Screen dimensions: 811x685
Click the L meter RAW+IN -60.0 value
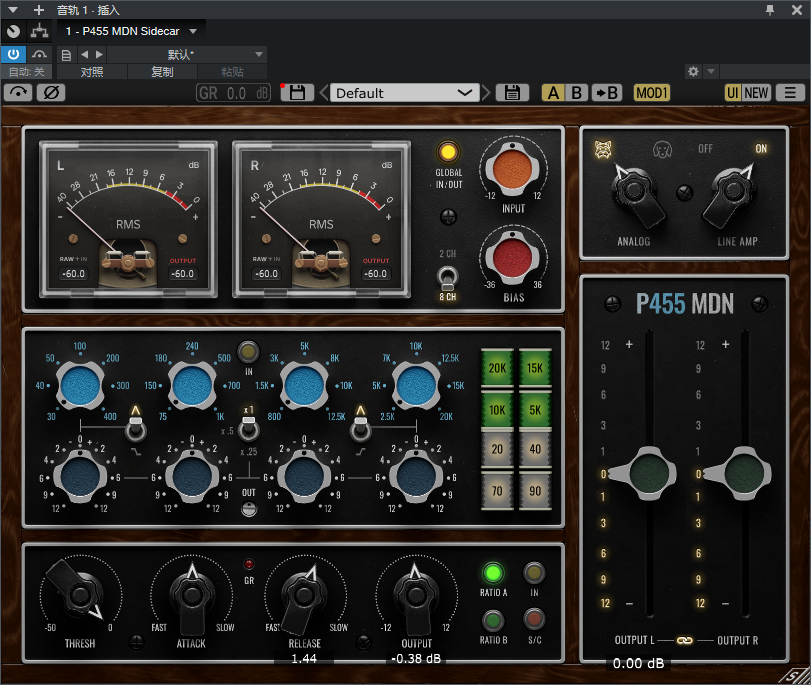click(x=73, y=274)
